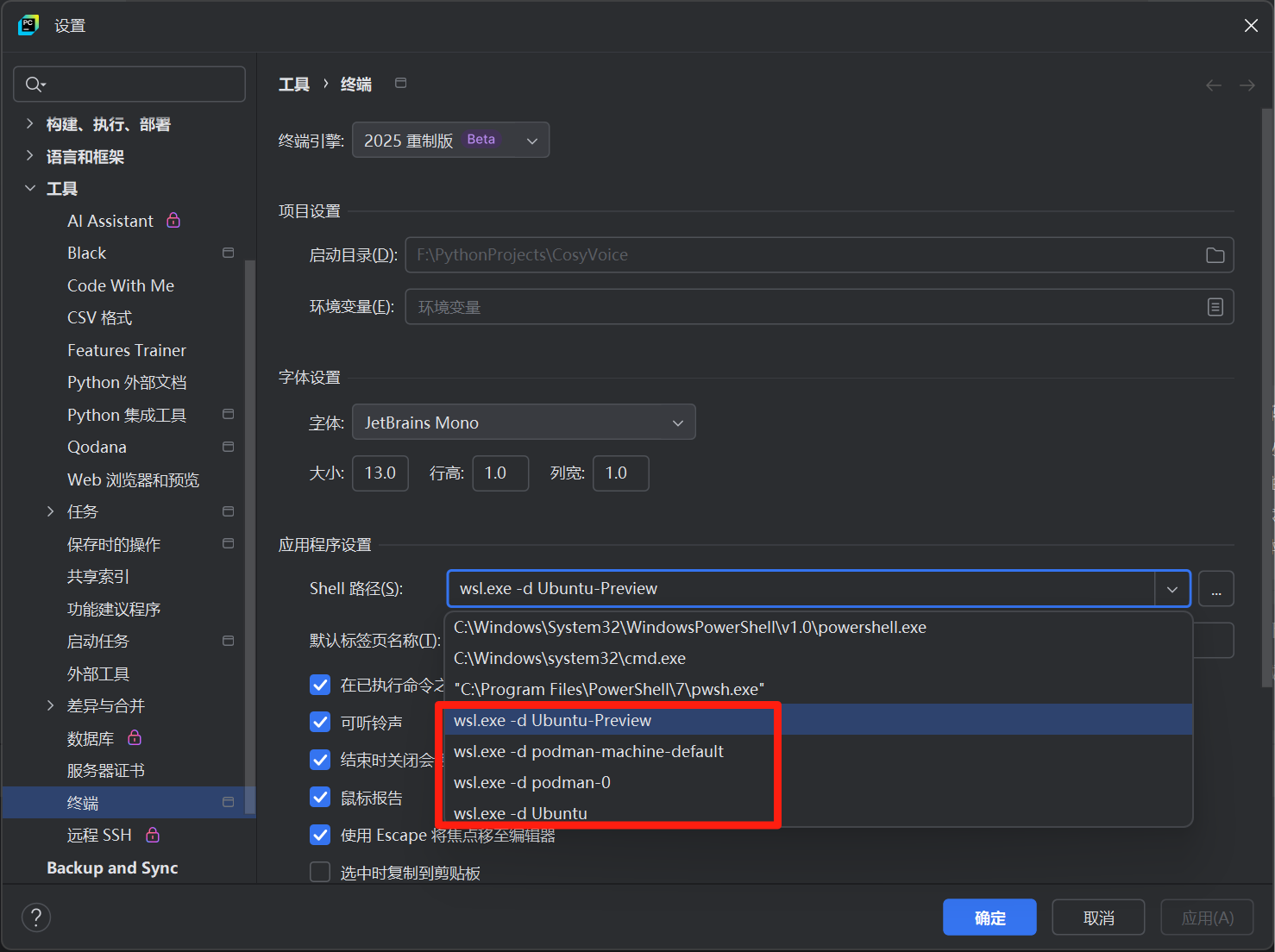Click in the settings search field
The width and height of the screenshot is (1275, 952).
(x=129, y=84)
